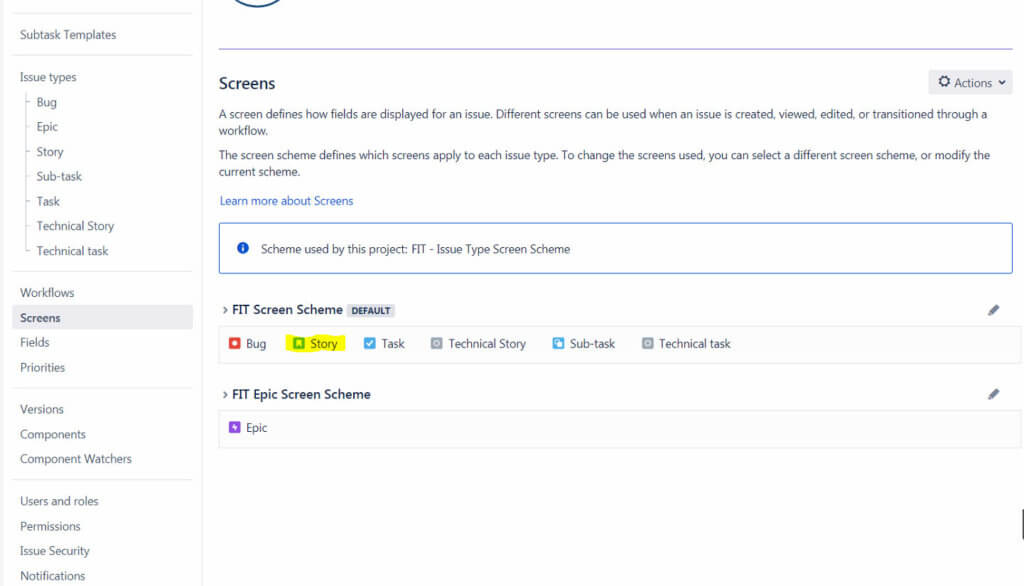This screenshot has width=1024, height=586.
Task: Edit FIT Epic Screen Scheme pencil icon
Action: [993, 394]
